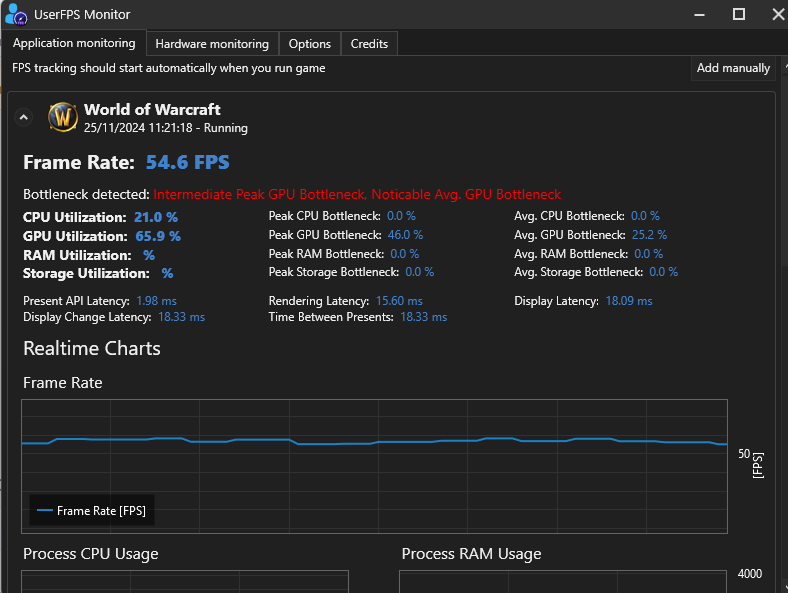This screenshot has width=788, height=593.
Task: Close the UserFPS Monitor window
Action: pos(778,14)
